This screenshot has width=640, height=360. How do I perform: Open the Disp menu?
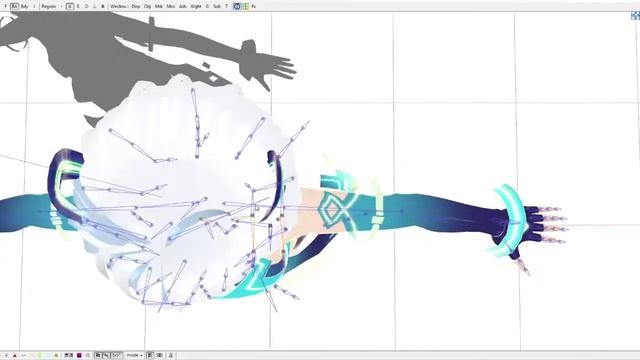point(136,7)
